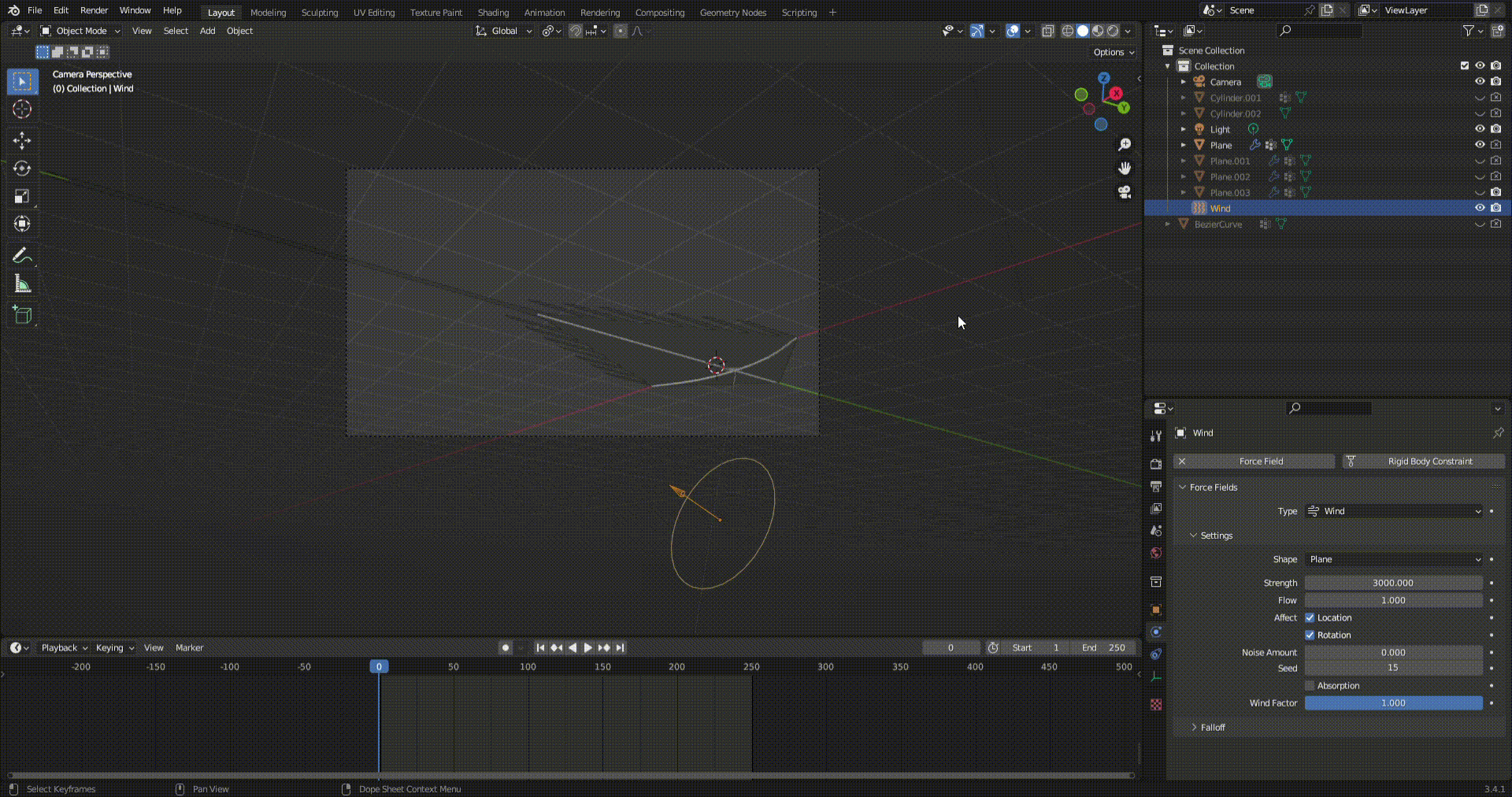Expand the Falloff section
This screenshot has width=1512, height=797.
(1212, 728)
